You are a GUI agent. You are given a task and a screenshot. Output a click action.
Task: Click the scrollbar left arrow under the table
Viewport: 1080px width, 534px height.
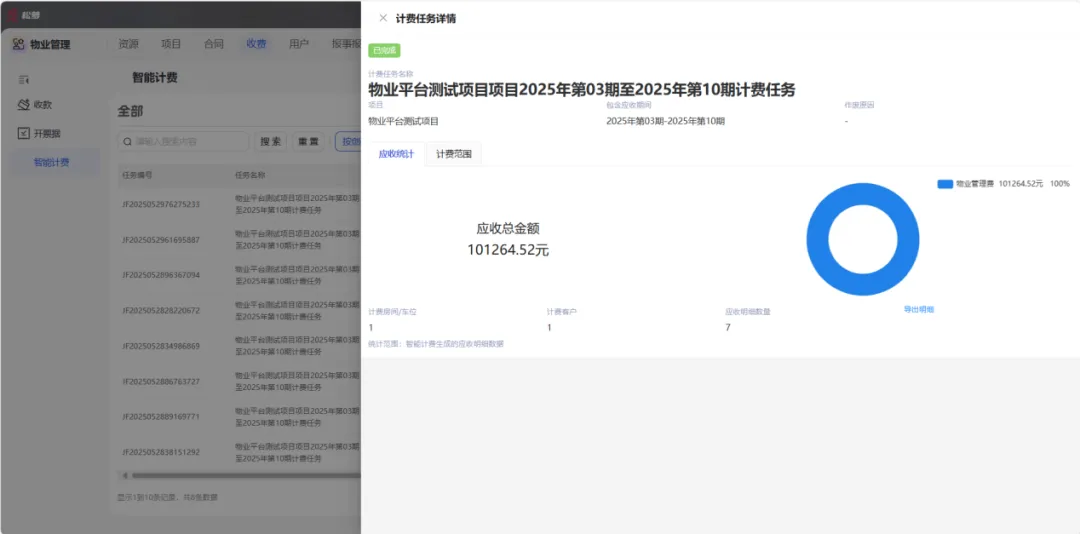(x=125, y=475)
